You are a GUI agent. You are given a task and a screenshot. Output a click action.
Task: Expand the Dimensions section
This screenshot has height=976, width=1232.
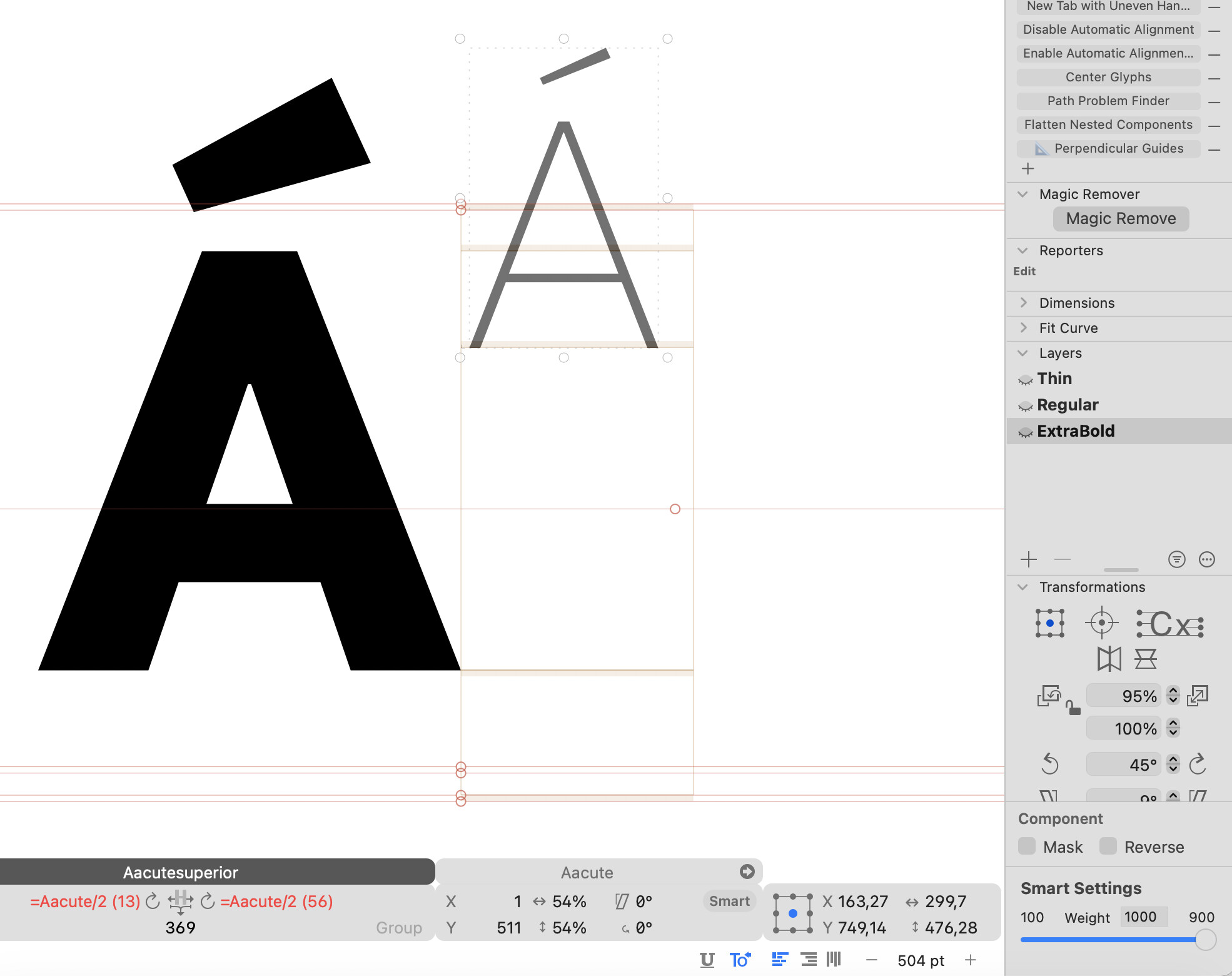pos(1023,303)
